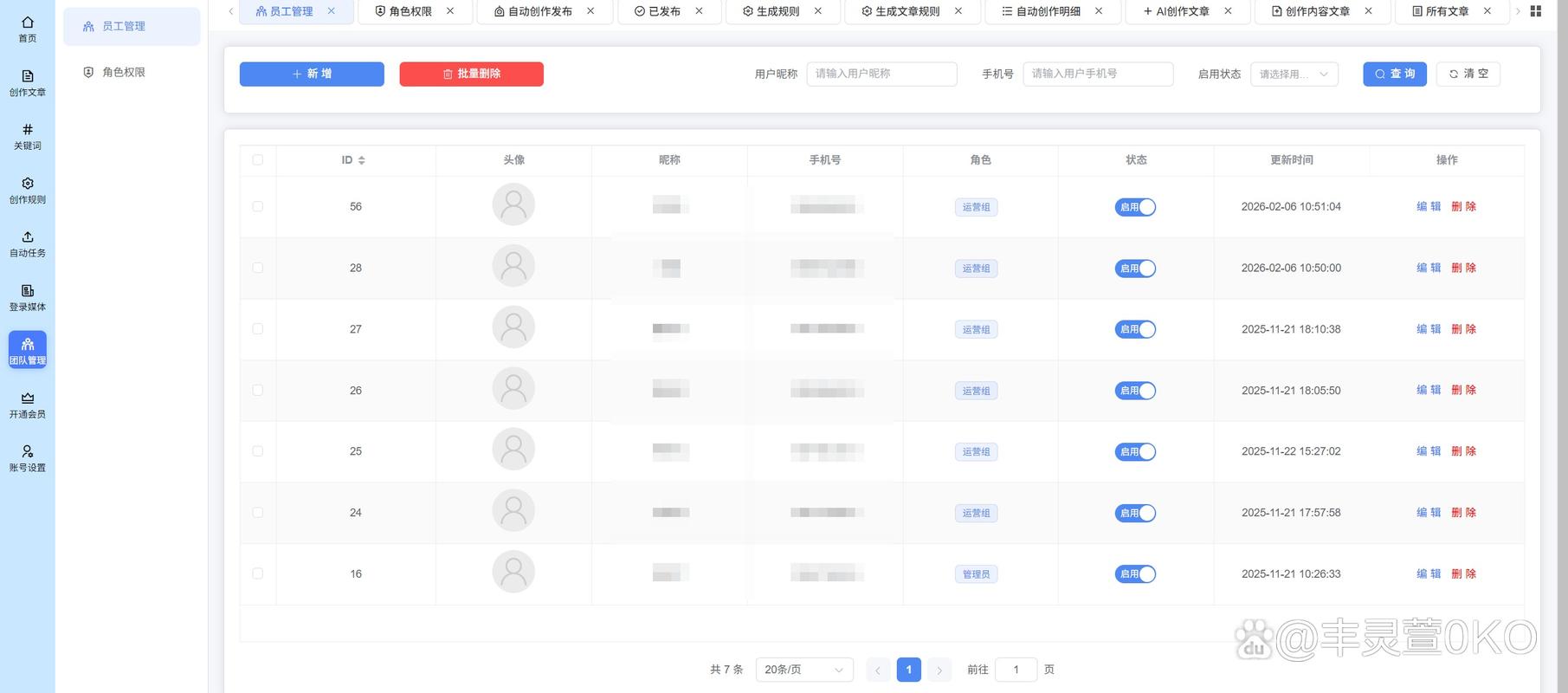Click the 前往 page number input
This screenshot has width=1568, height=693.
tap(1016, 670)
